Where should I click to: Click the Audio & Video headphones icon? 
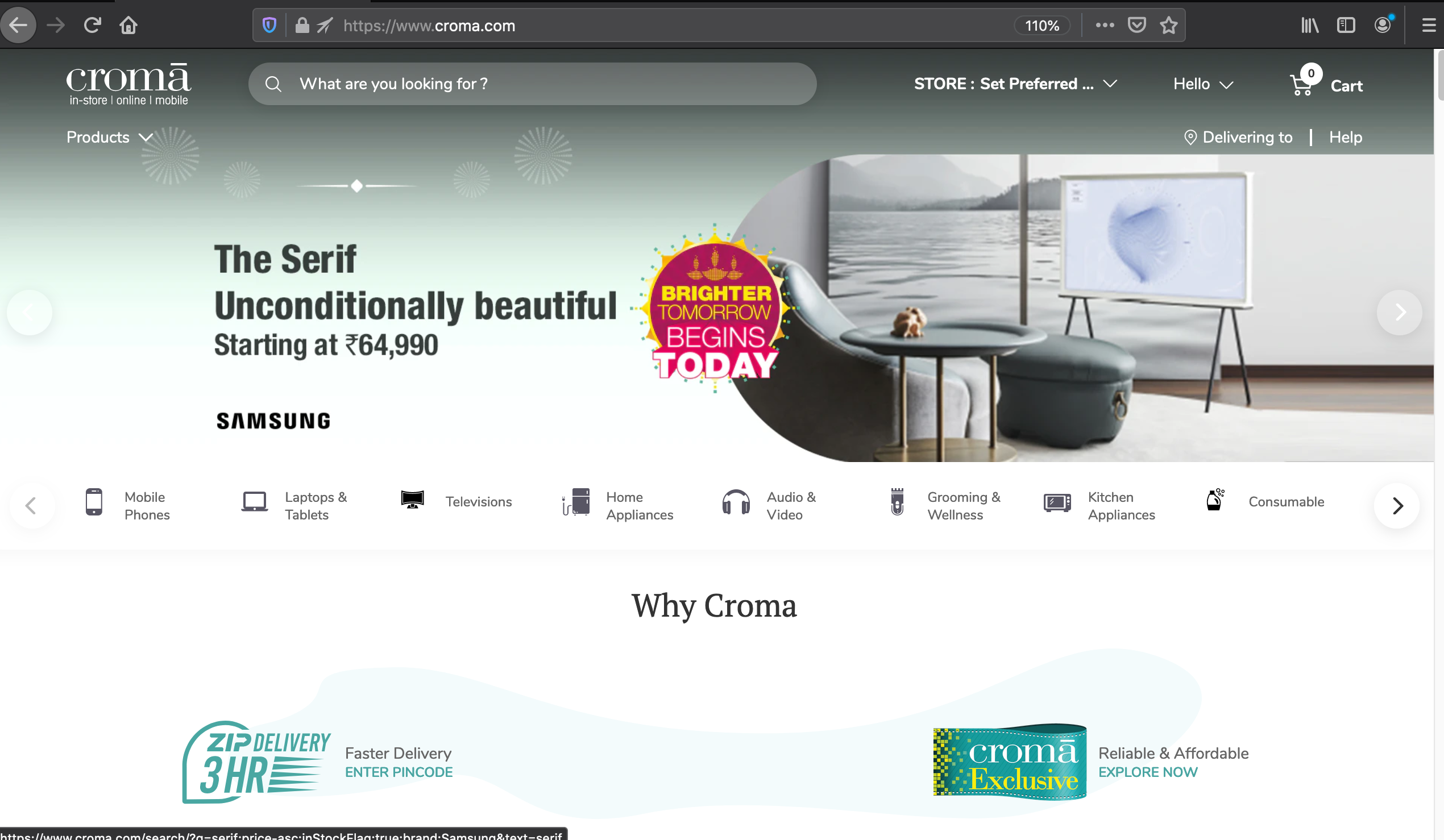pos(736,503)
